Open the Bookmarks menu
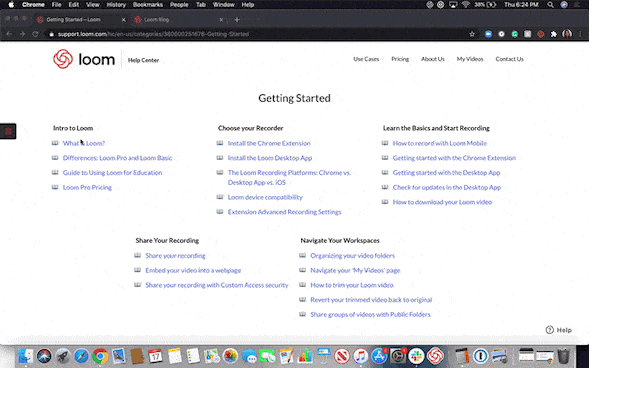The width and height of the screenshot is (640, 400). (x=148, y=5)
